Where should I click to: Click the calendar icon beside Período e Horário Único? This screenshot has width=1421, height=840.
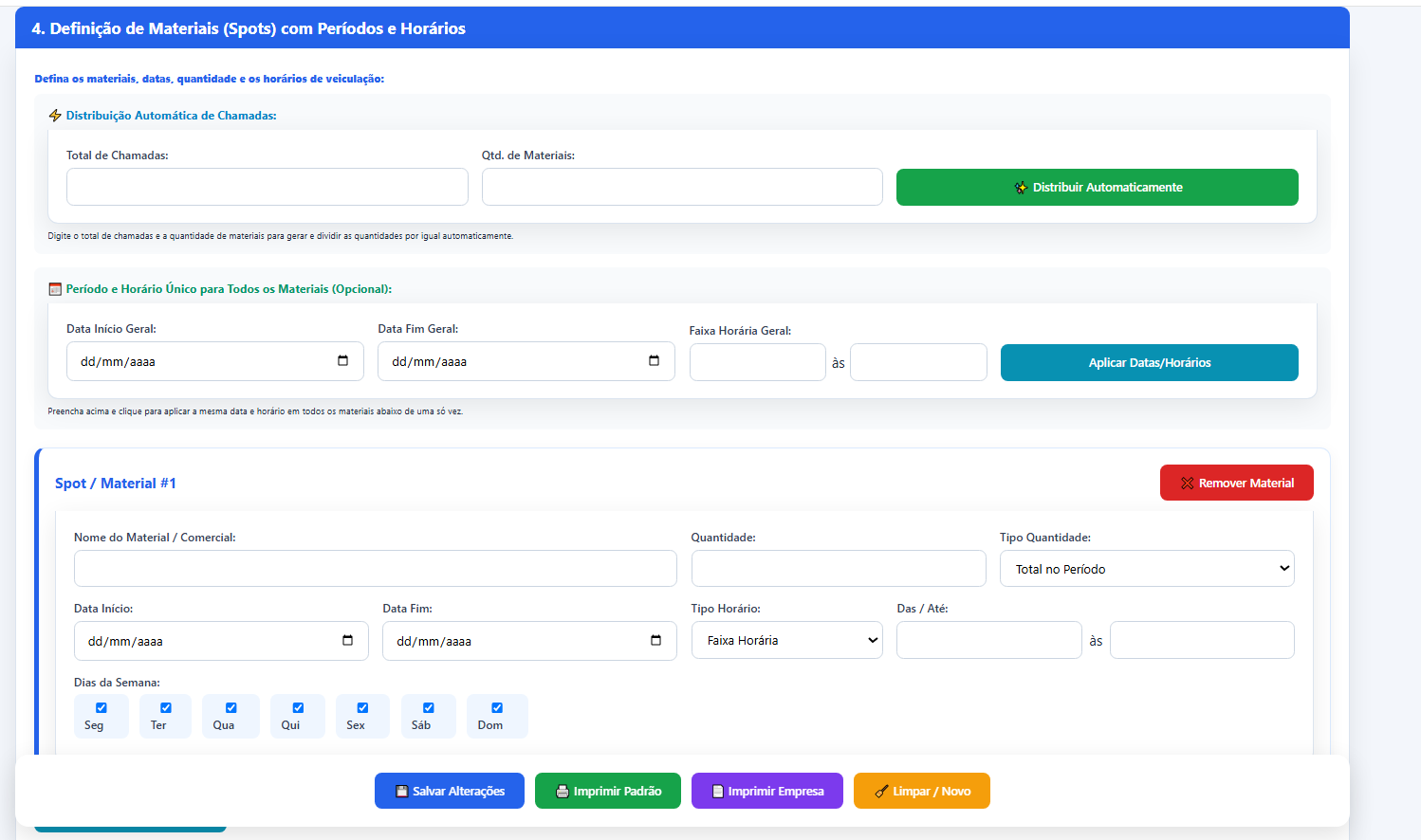[x=55, y=289]
